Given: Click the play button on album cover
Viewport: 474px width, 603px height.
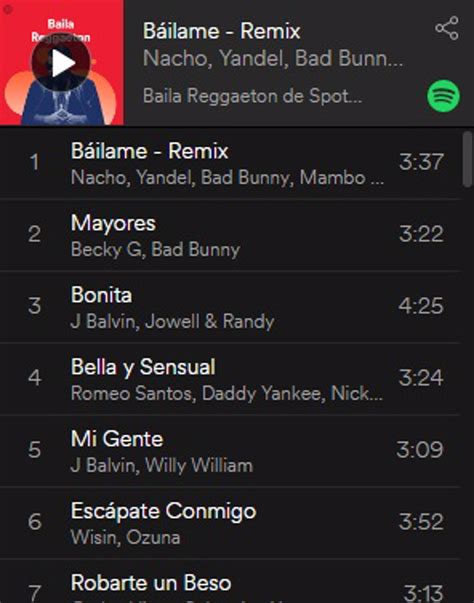Looking at the screenshot, I should click(x=61, y=63).
